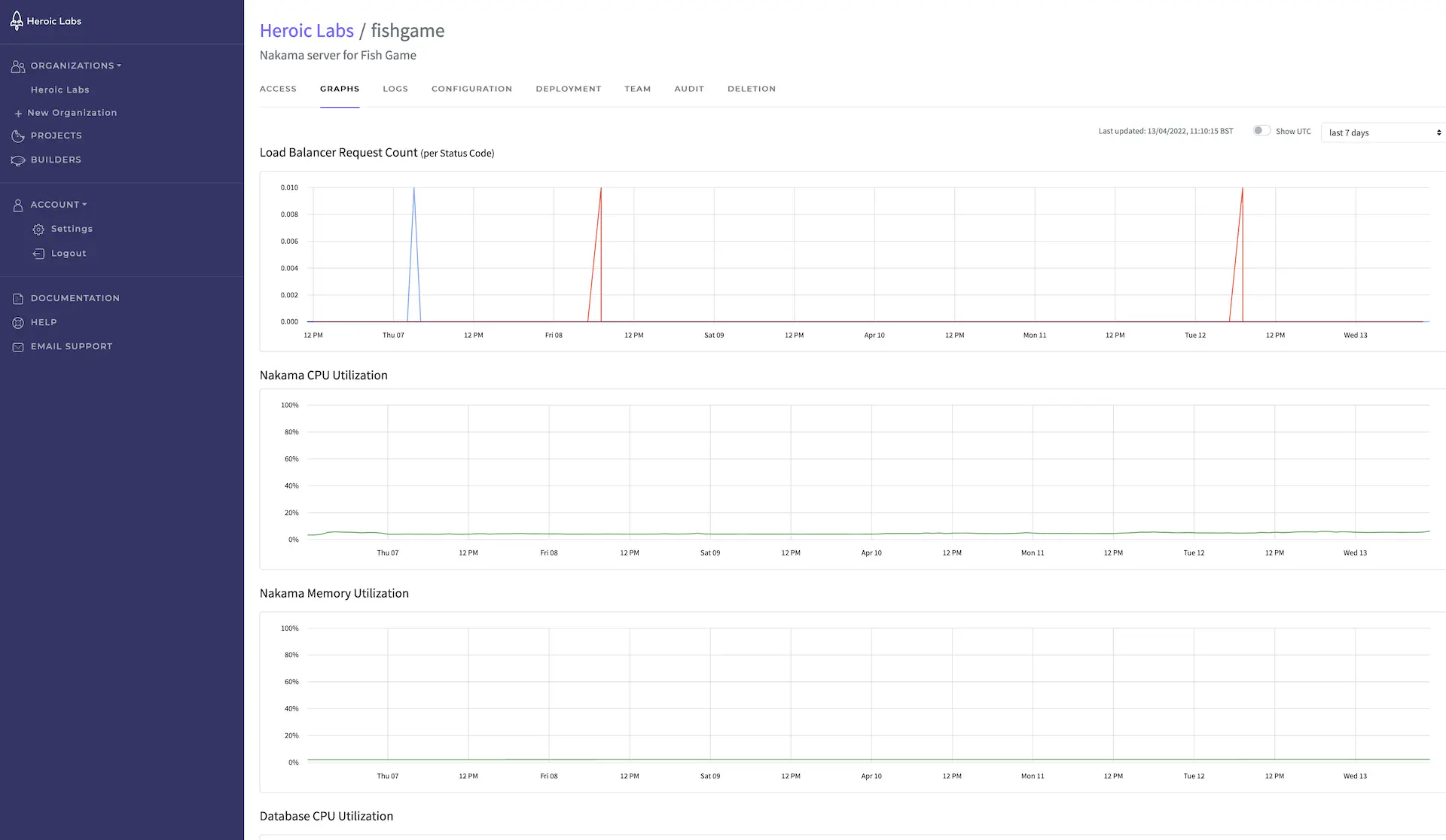The image size is (1446, 840).
Task: Click the Heroic Labs rocket logo icon
Action: pos(17,20)
